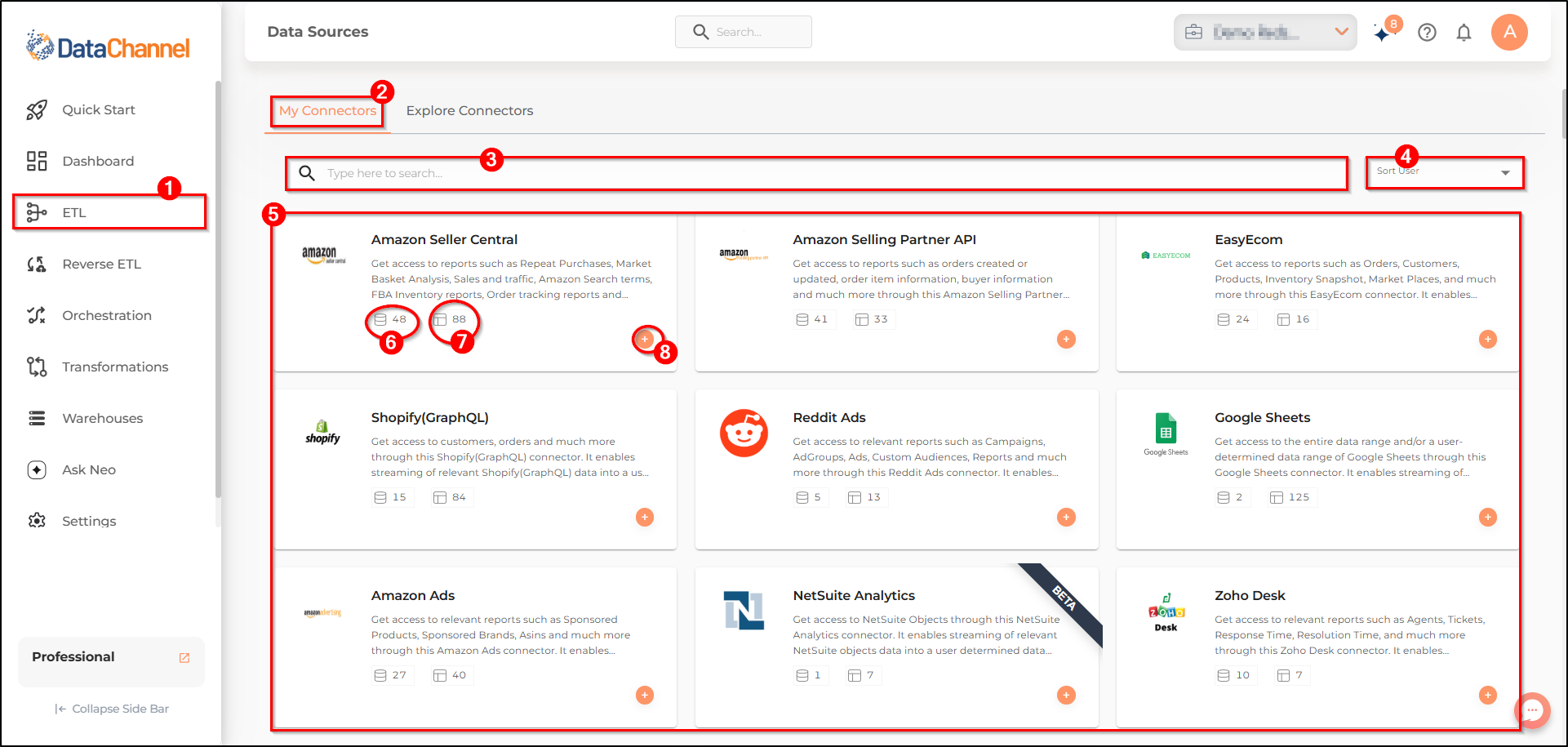Collapse the side bar

[x=112, y=709]
